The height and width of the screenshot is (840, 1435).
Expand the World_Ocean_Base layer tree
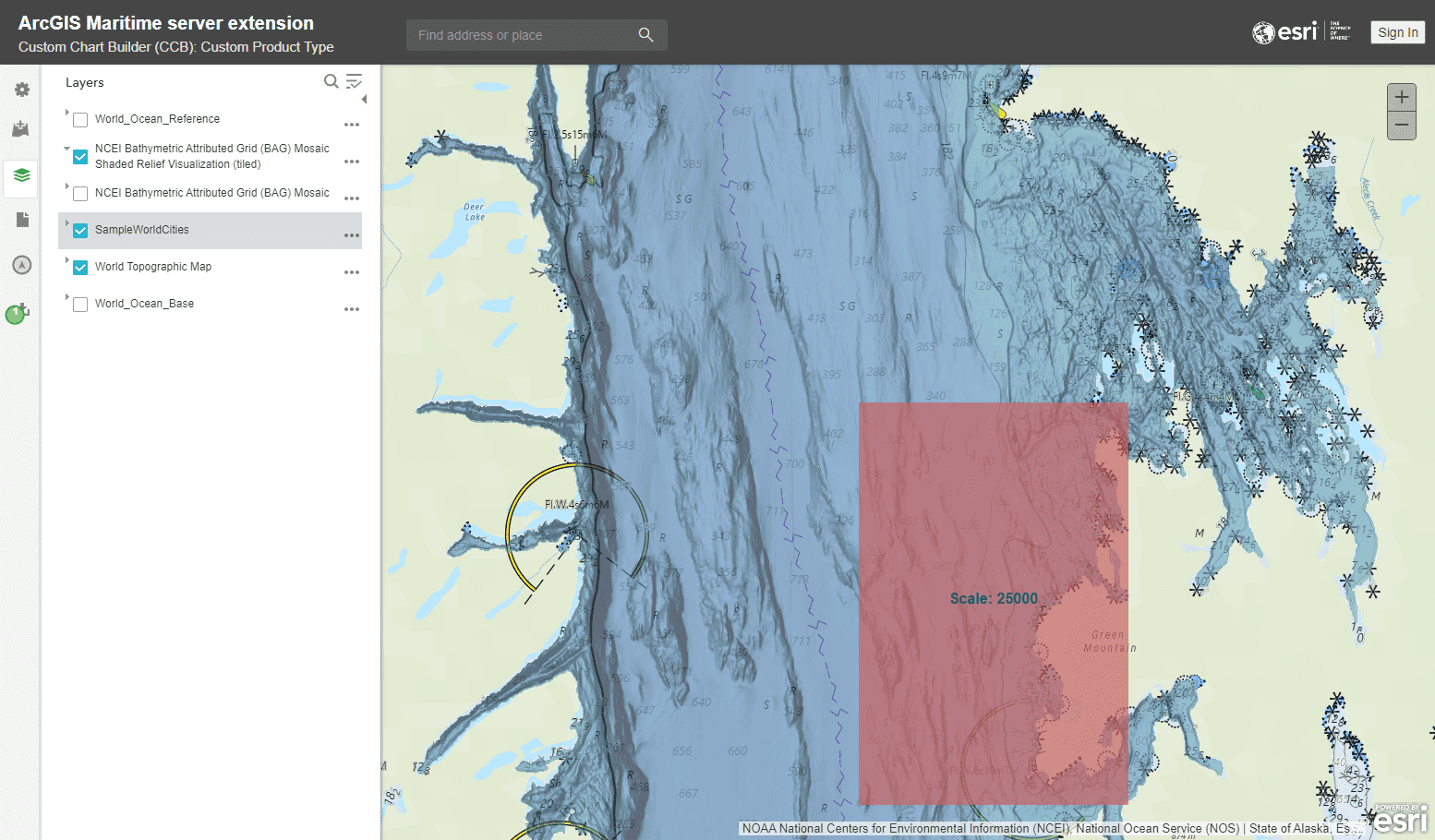click(66, 296)
